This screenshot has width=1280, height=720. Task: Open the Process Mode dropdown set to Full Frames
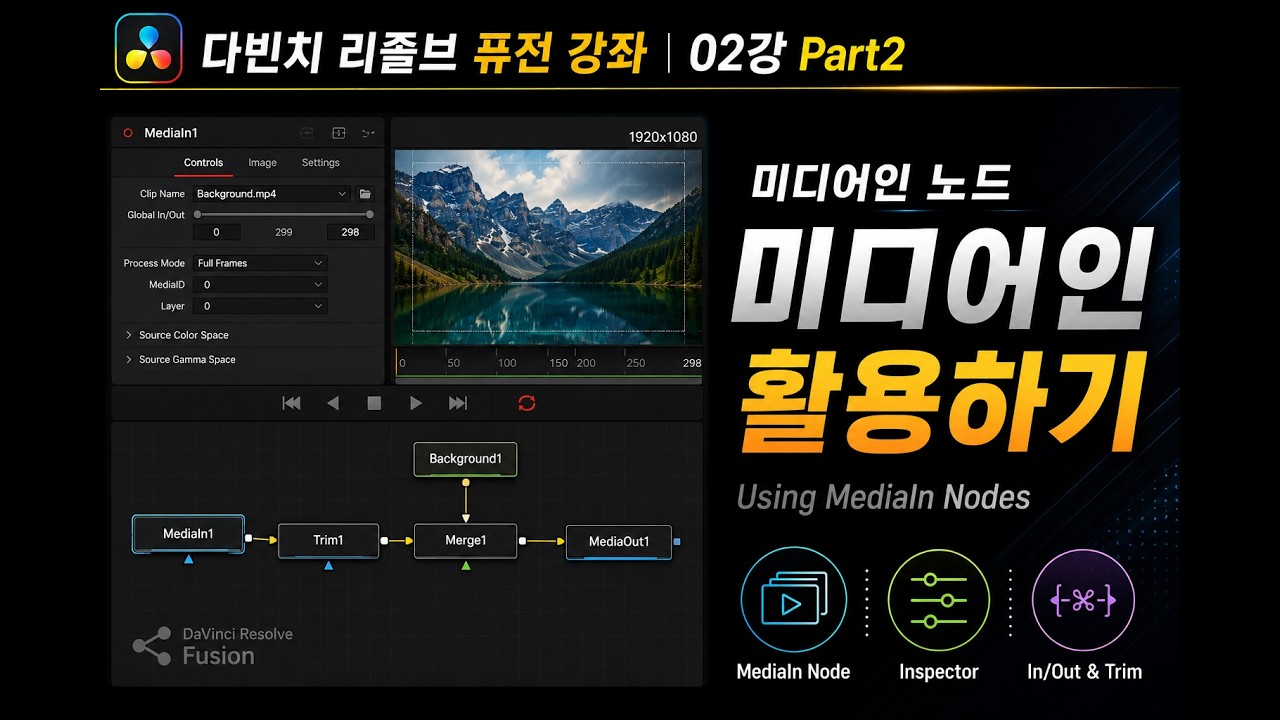tap(260, 263)
